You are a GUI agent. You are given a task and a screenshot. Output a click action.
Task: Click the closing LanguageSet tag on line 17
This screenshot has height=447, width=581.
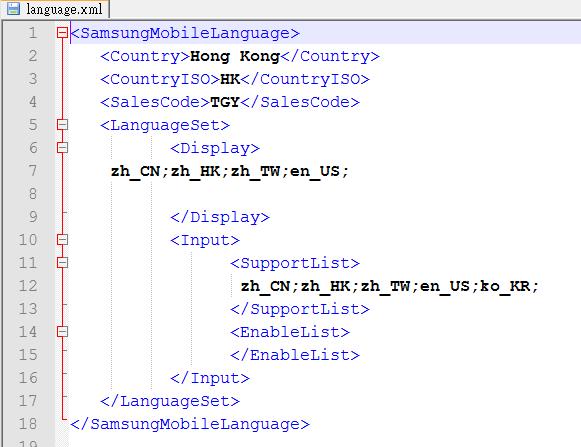coord(170,401)
